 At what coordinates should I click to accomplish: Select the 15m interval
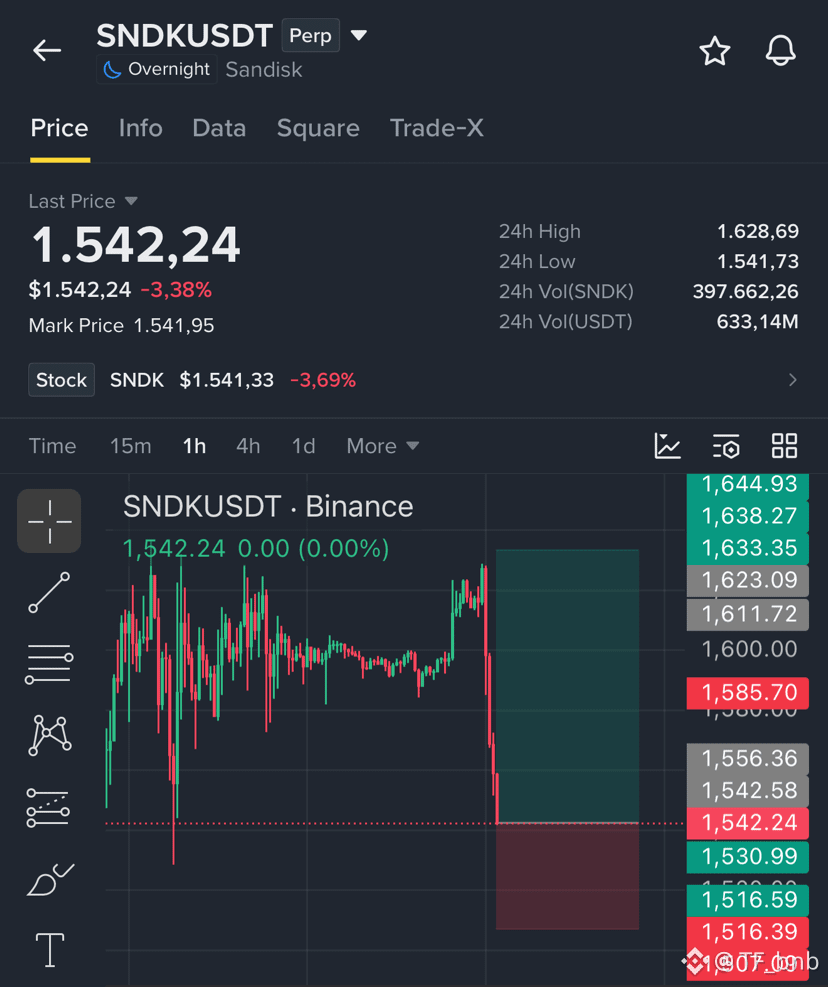pos(130,446)
